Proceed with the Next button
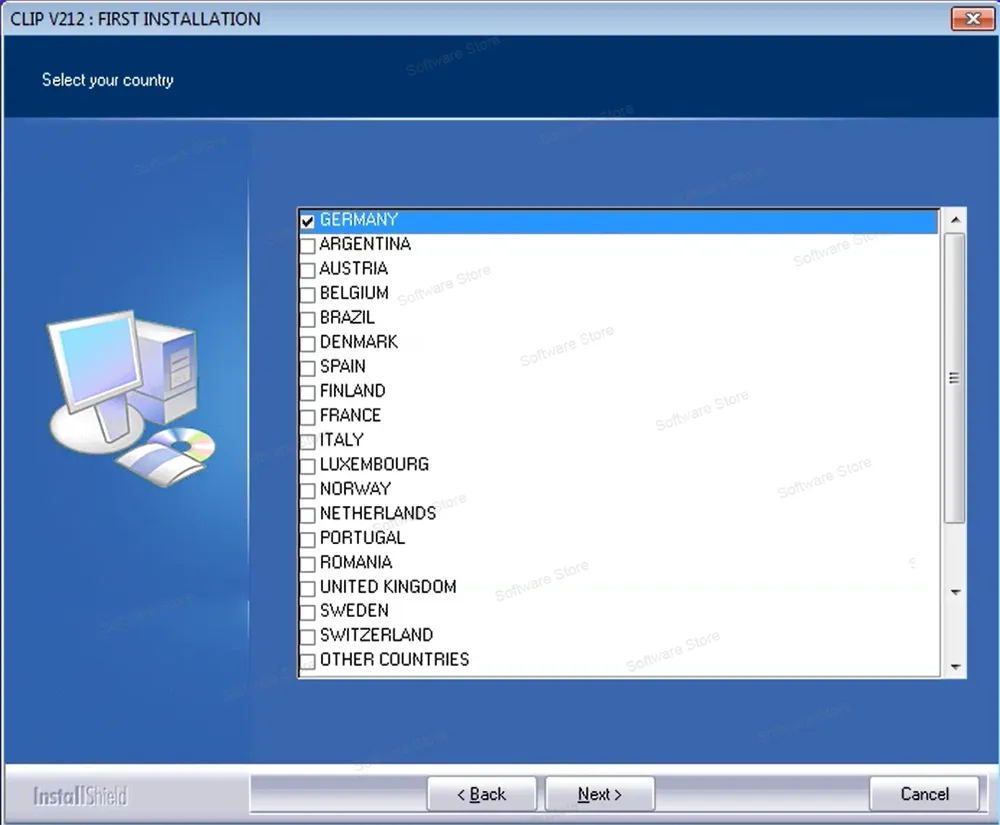This screenshot has width=1000, height=825. pos(599,794)
